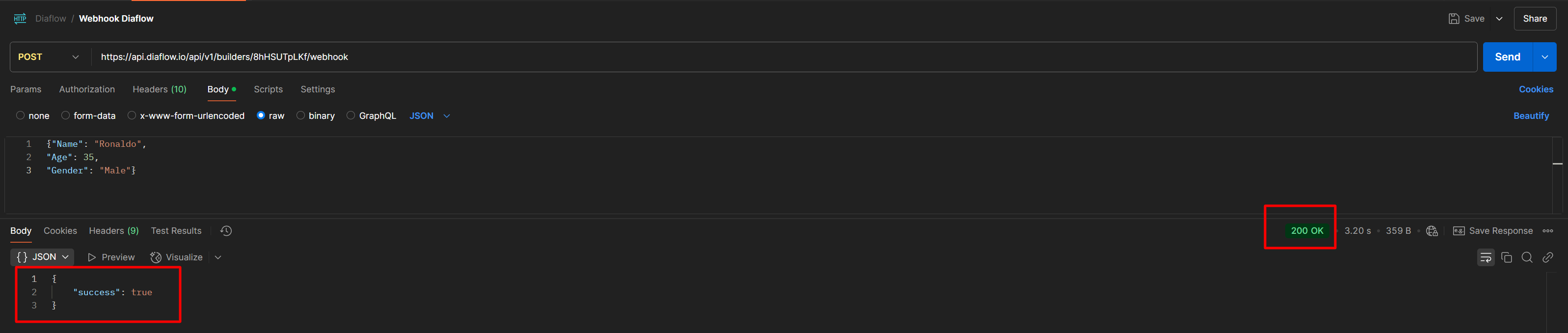Open the POST method dropdown
Image resolution: width=1568 pixels, height=333 pixels.
[49, 57]
